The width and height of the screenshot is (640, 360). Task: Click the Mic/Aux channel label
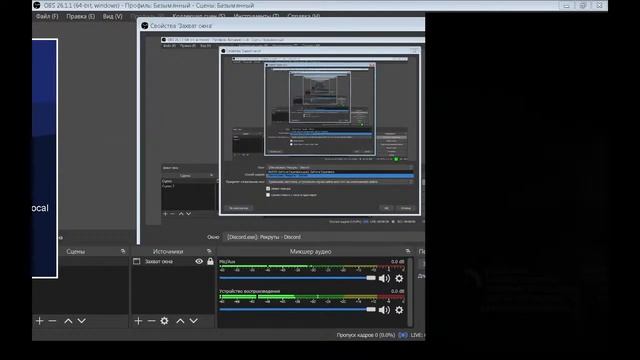click(x=227, y=262)
